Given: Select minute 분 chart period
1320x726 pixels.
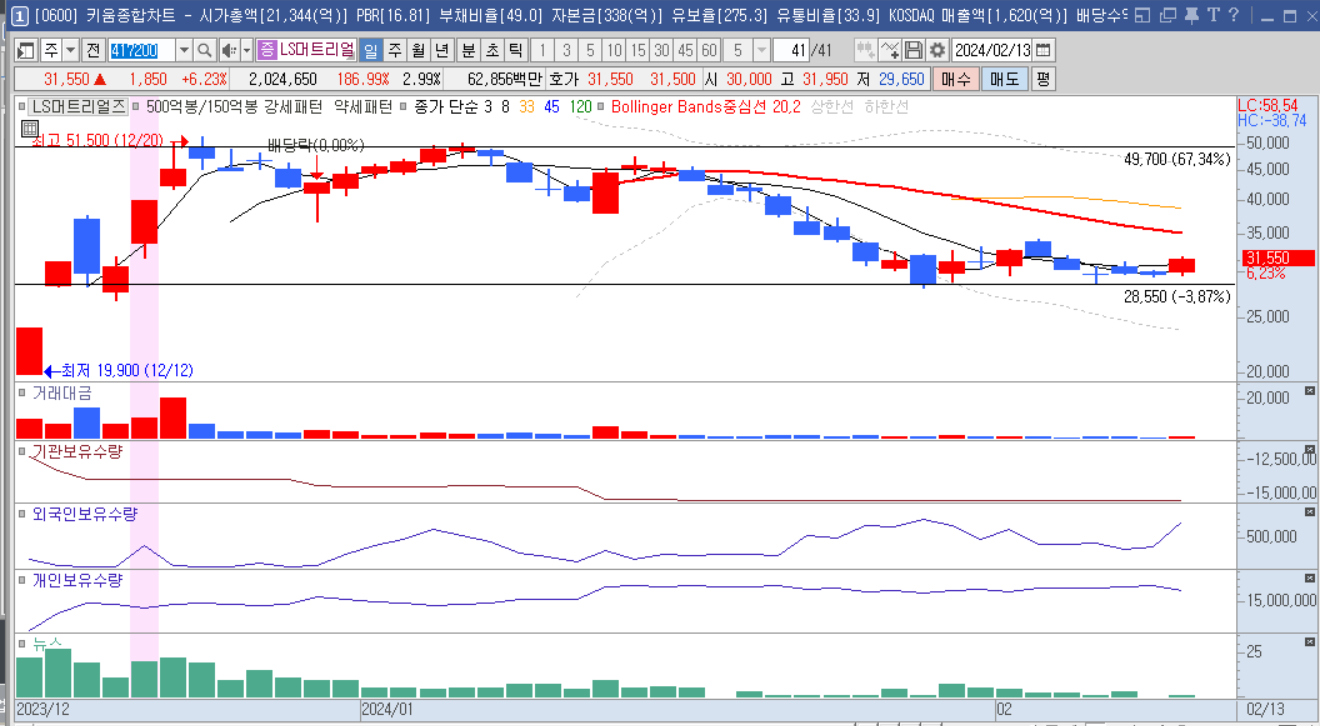Looking at the screenshot, I should pyautogui.click(x=468, y=50).
